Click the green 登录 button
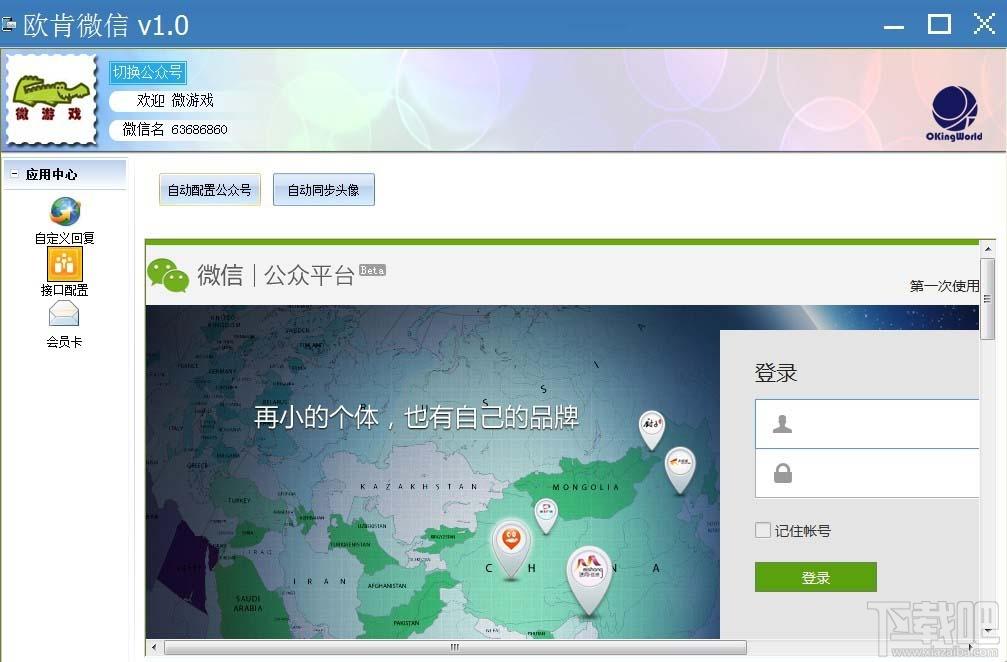 point(816,577)
